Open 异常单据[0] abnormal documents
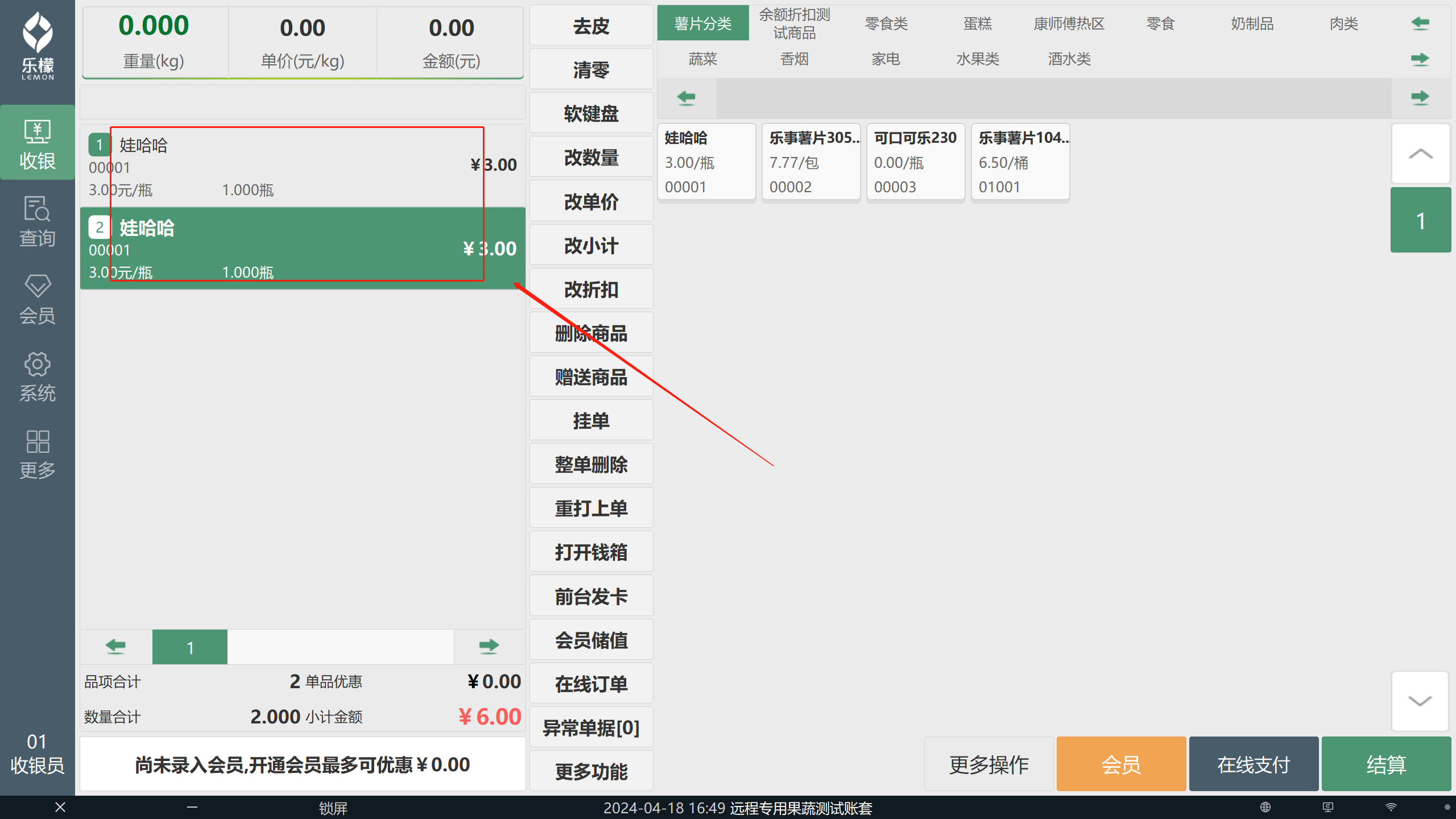Viewport: 1456px width, 819px height. tap(591, 727)
